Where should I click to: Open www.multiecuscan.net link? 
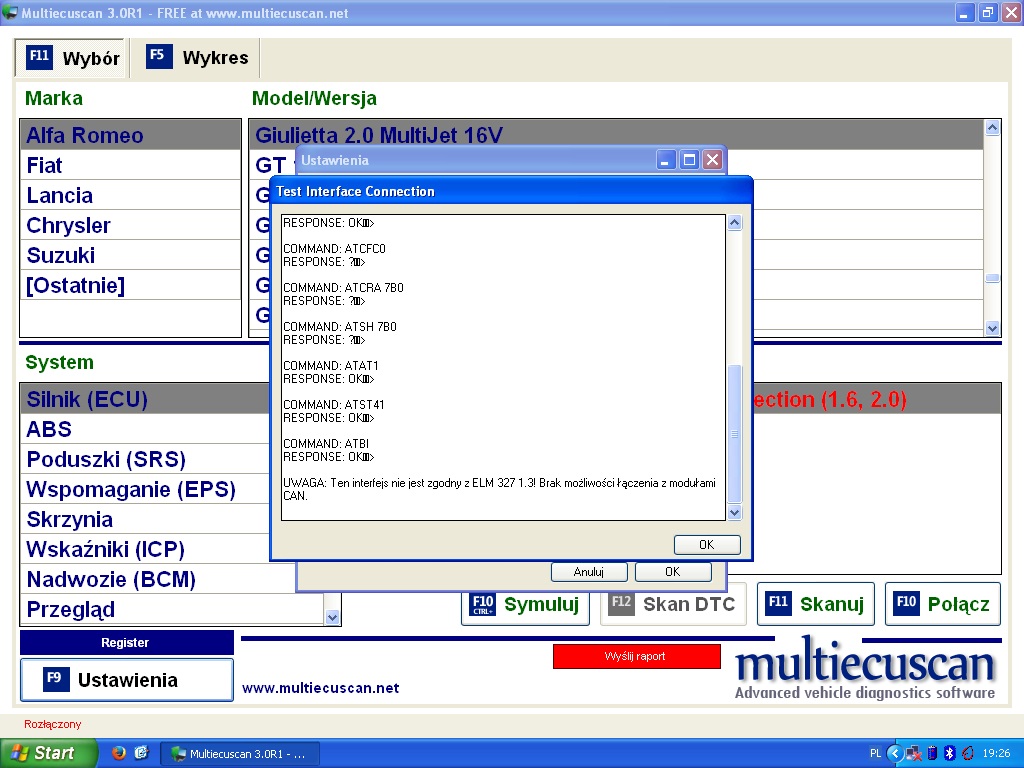(x=321, y=688)
